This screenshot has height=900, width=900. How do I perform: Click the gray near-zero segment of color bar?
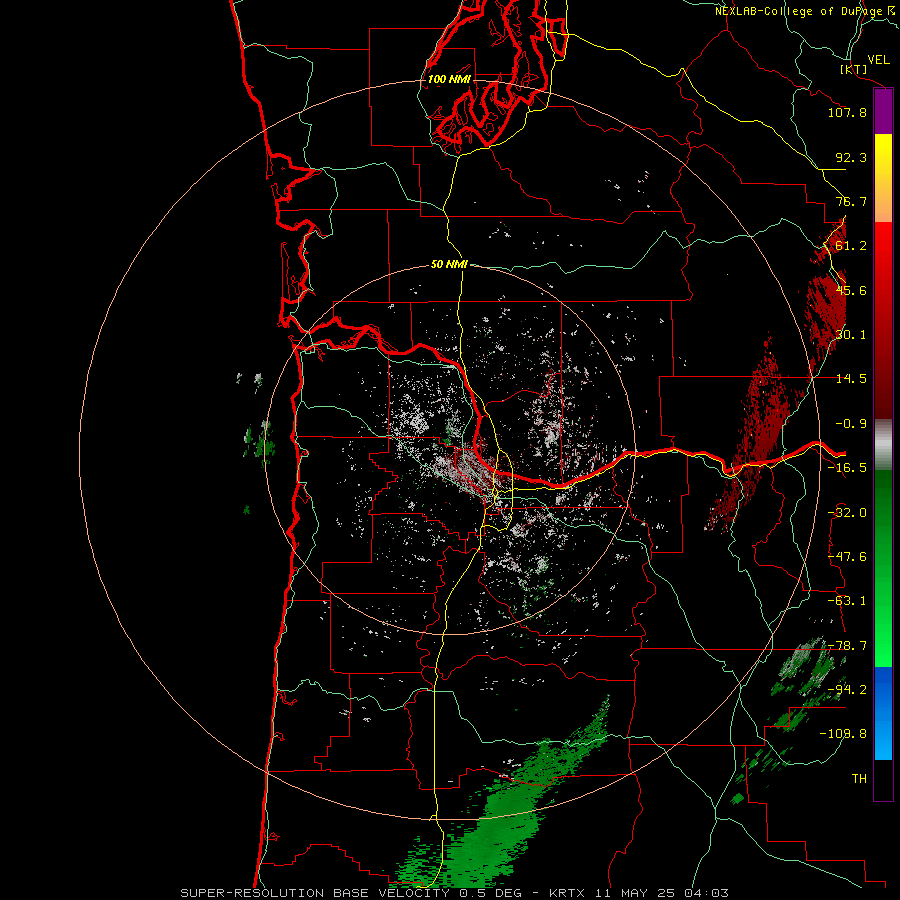tap(883, 445)
